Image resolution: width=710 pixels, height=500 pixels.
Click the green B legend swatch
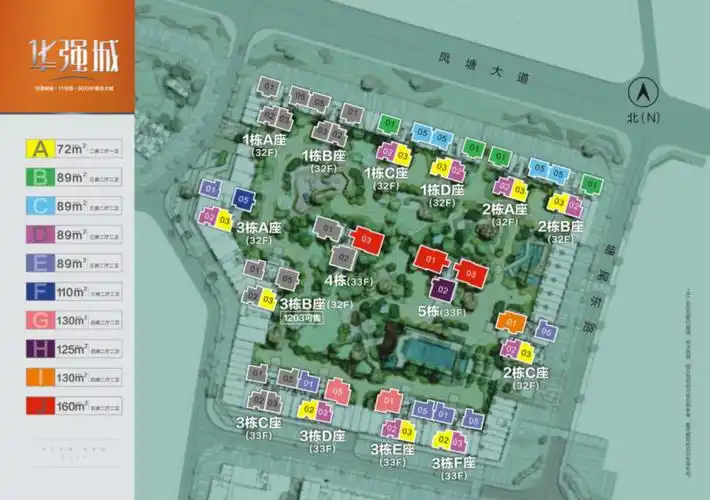click(40, 179)
